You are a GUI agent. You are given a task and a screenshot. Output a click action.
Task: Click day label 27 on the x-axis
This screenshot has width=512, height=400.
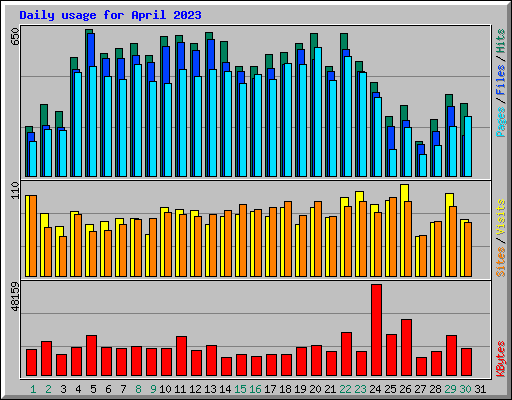click(x=420, y=389)
